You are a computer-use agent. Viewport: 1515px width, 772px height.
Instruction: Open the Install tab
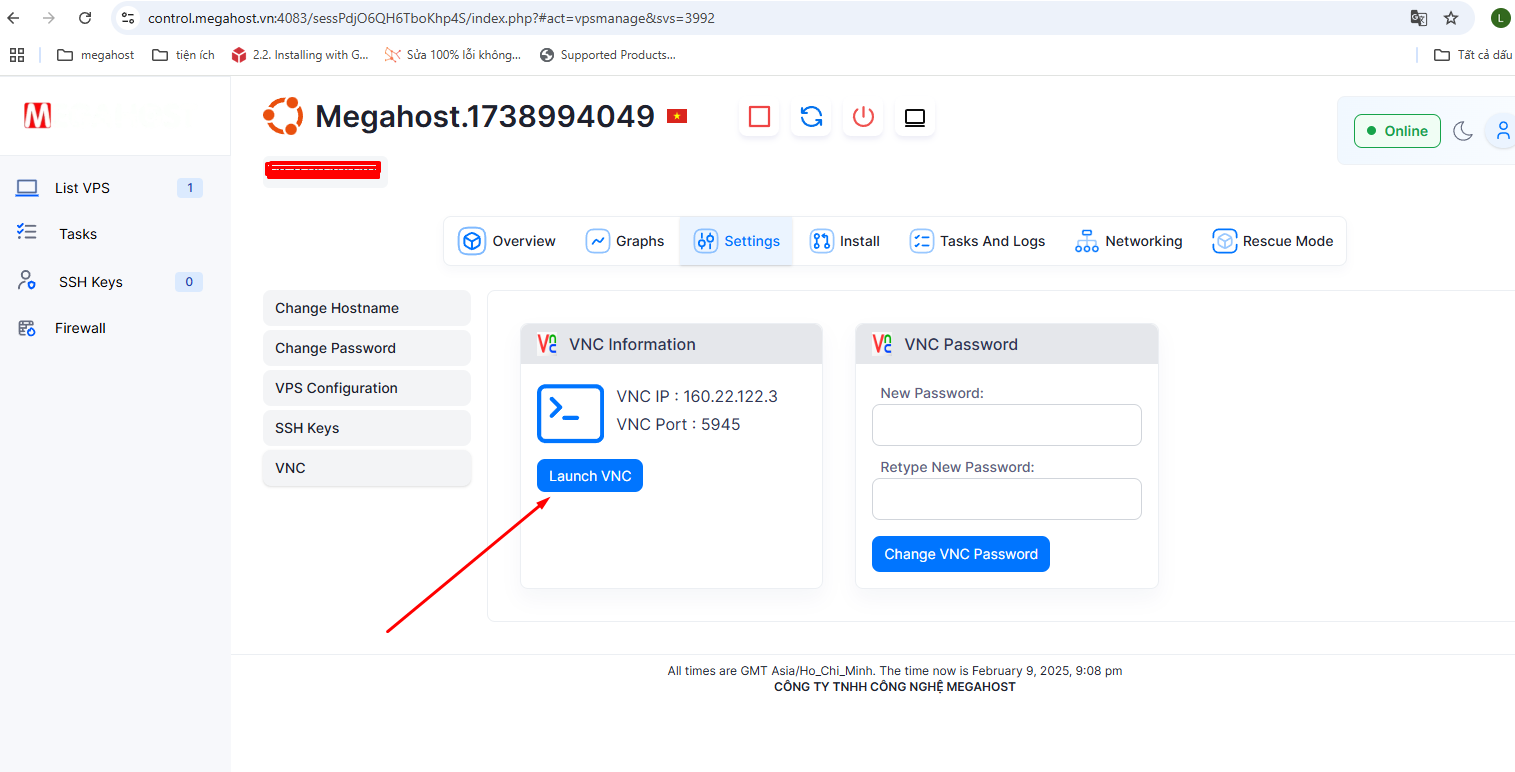[x=845, y=241]
